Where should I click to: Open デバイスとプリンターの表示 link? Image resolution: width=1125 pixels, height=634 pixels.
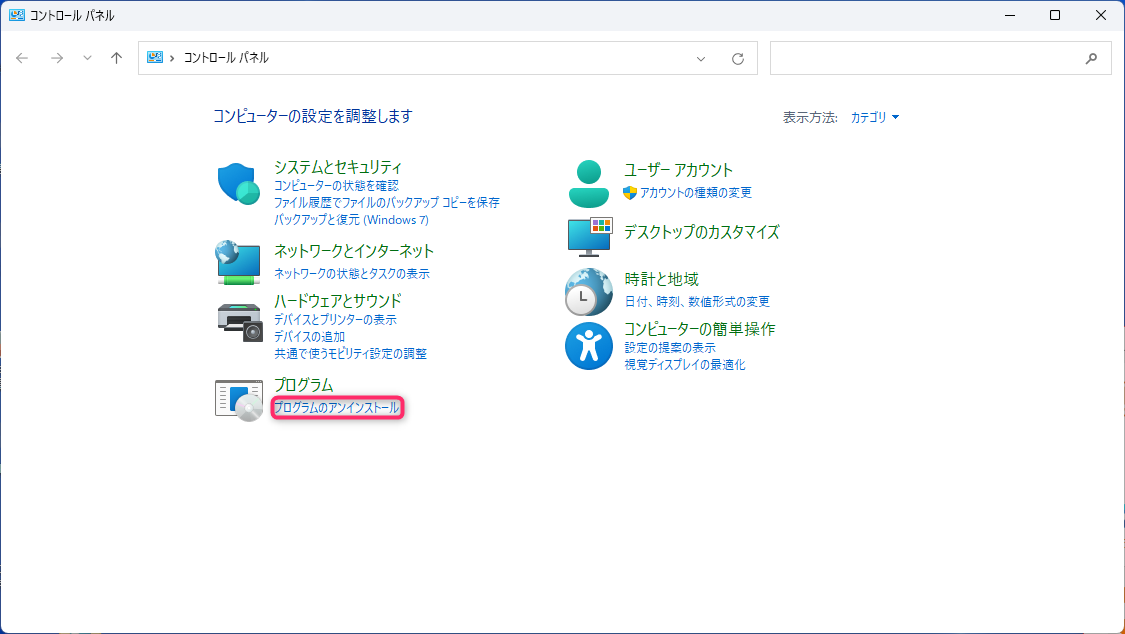point(335,320)
